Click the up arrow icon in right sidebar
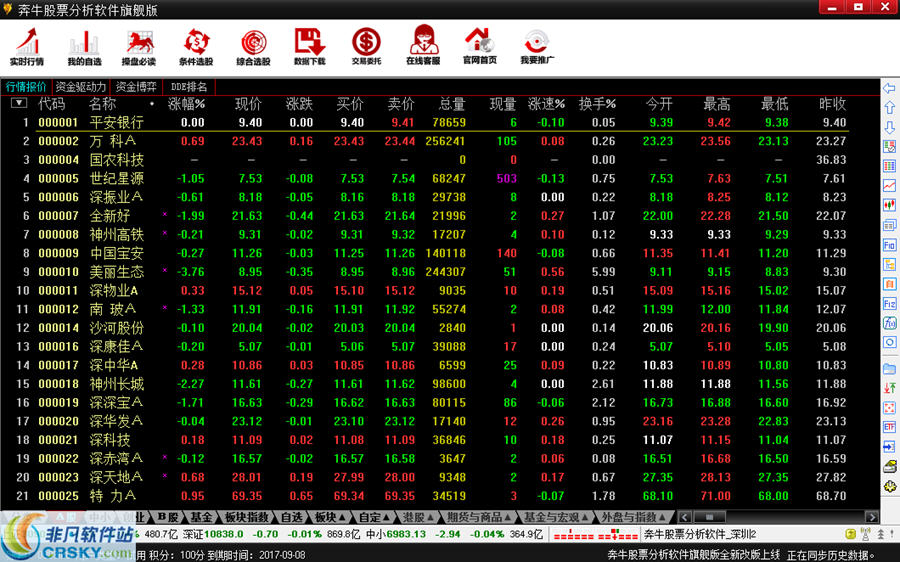The height and width of the screenshot is (562, 900). 889,108
